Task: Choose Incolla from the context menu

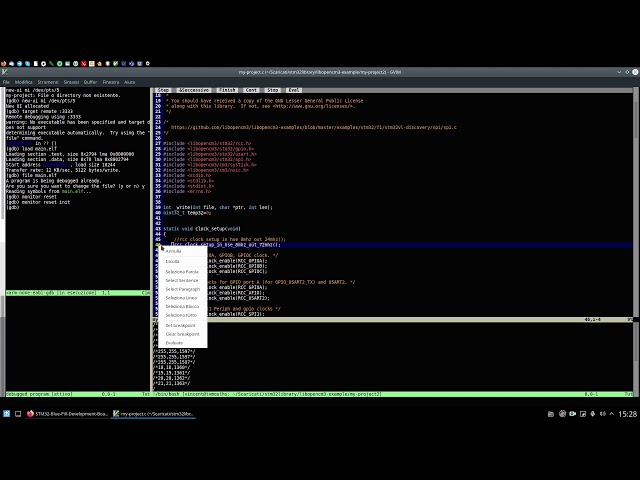Action: coord(182,261)
